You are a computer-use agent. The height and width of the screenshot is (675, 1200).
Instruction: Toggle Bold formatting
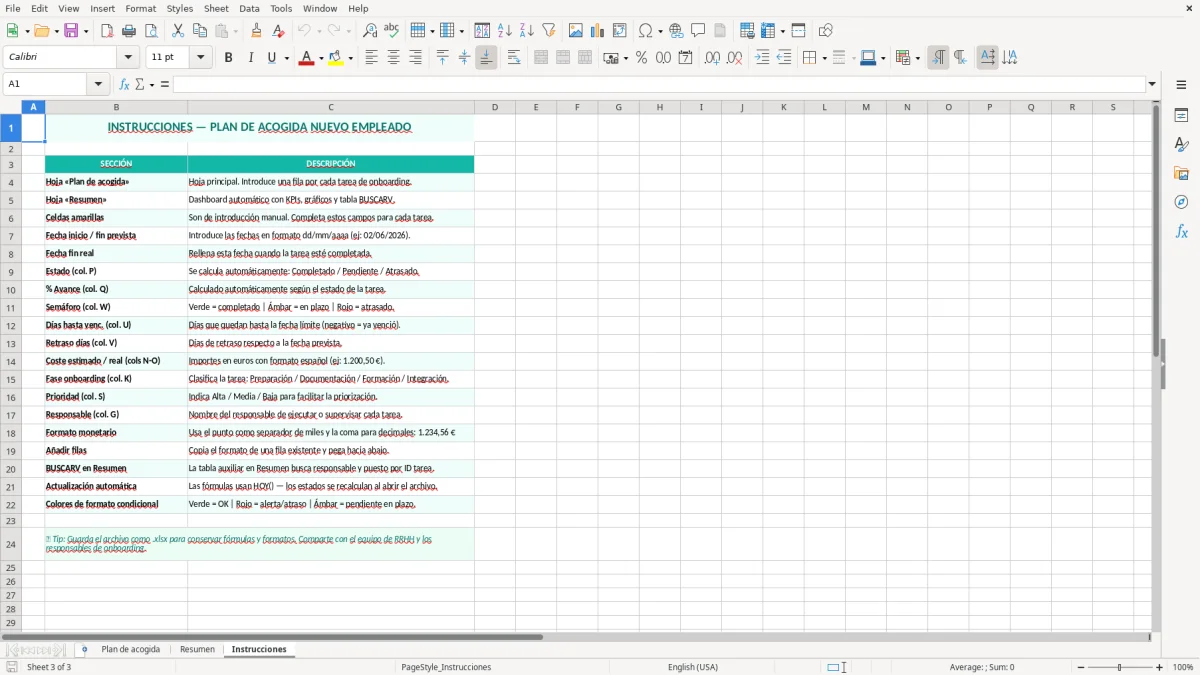(228, 58)
